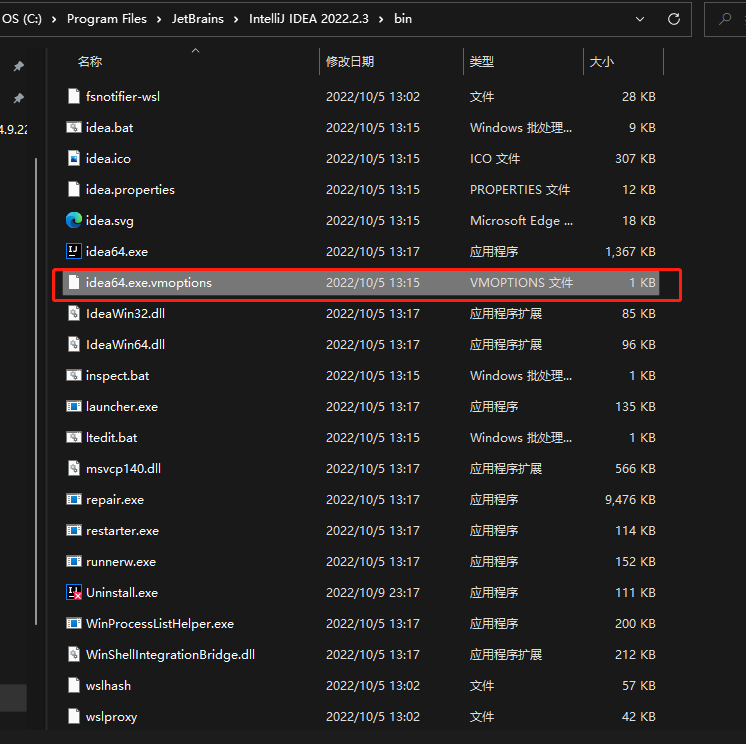Viewport: 746px width, 744px height.
Task: Click the 1,367 KB size cell
Action: (x=630, y=251)
